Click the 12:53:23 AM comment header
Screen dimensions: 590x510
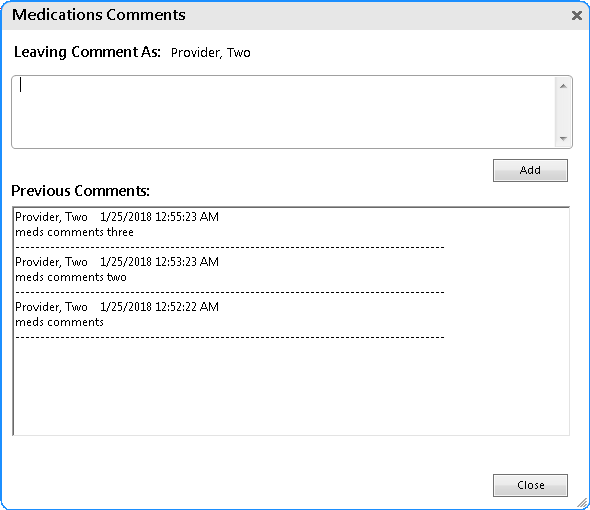(x=117, y=262)
